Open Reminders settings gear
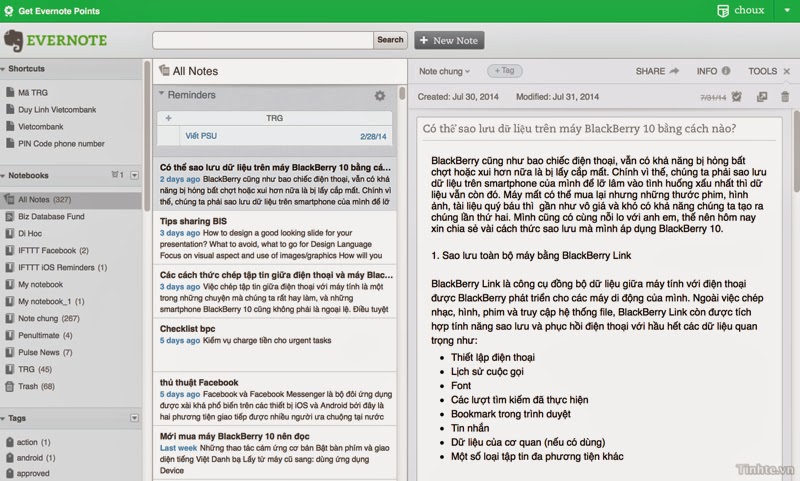The width and height of the screenshot is (800, 481). click(x=380, y=95)
